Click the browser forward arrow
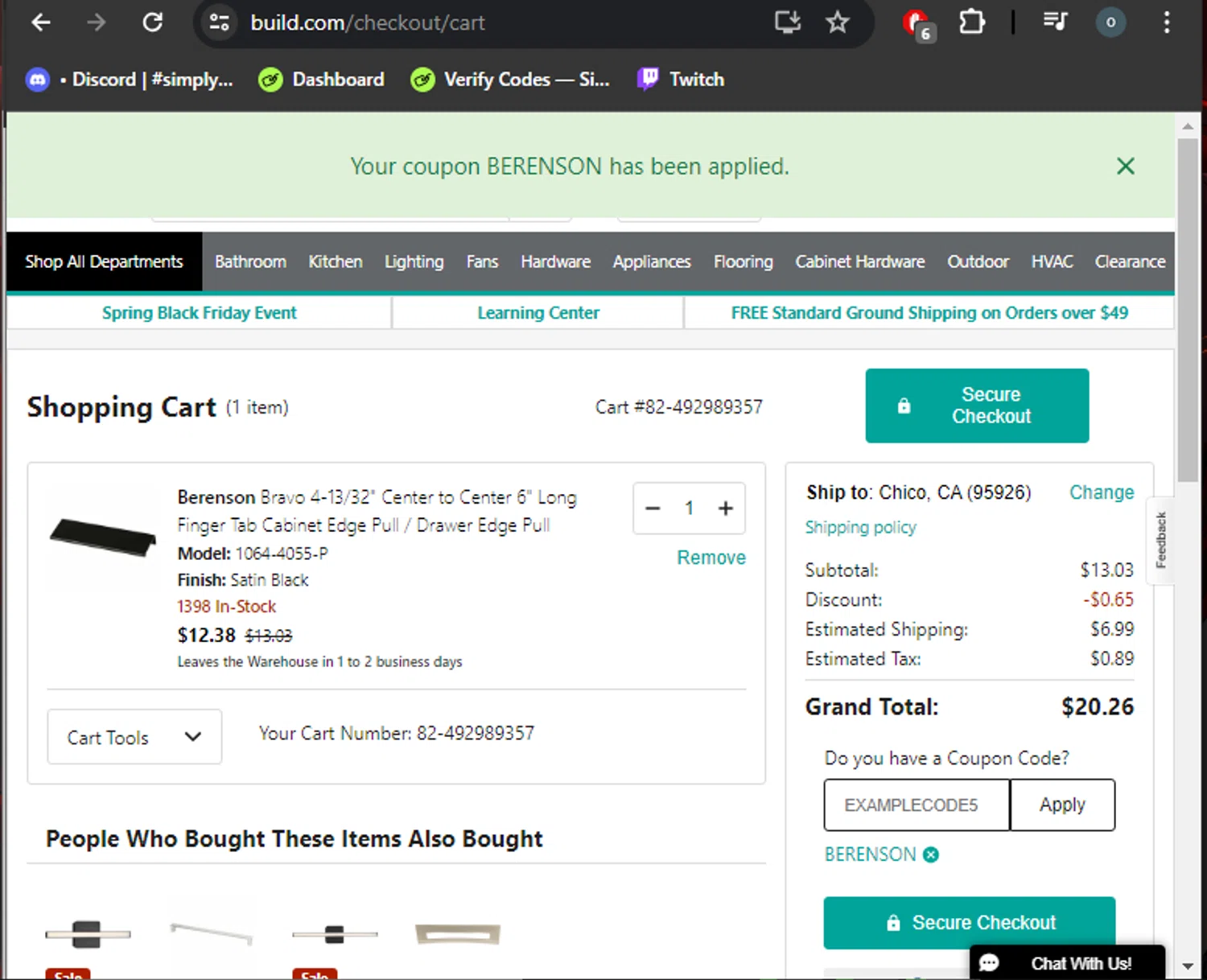 (x=96, y=23)
